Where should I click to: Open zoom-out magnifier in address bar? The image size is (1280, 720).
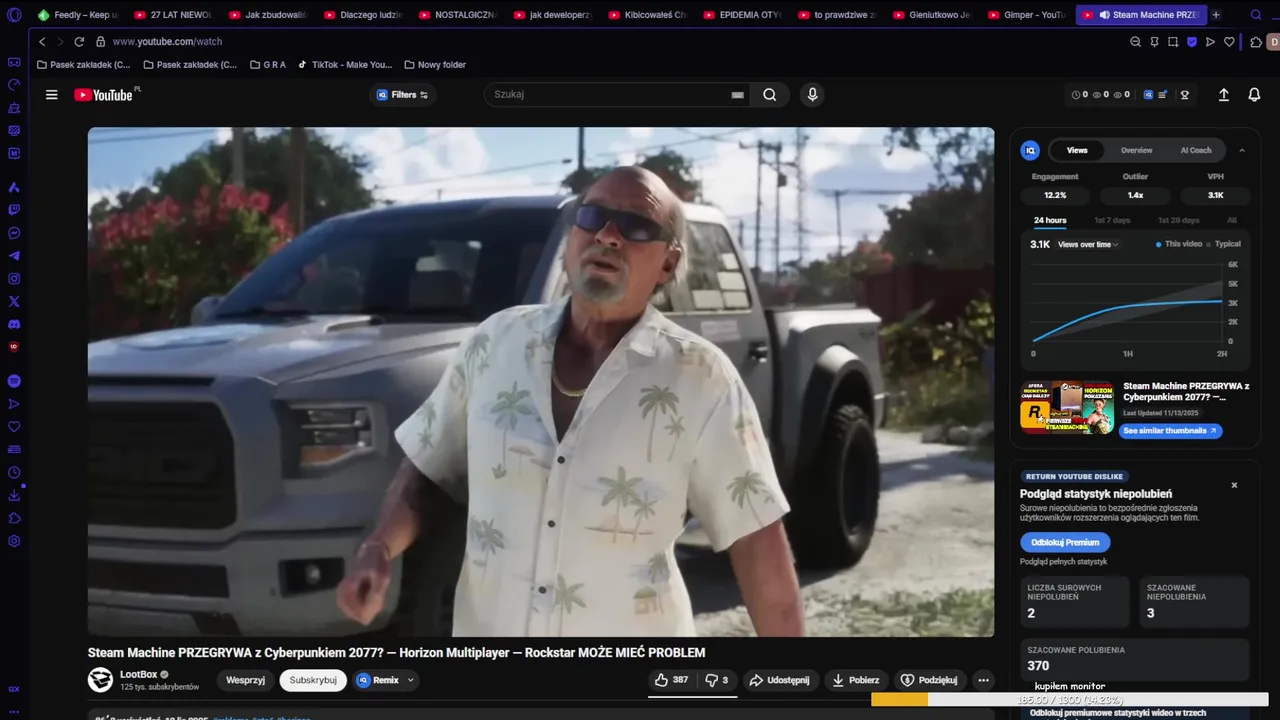click(x=1135, y=42)
